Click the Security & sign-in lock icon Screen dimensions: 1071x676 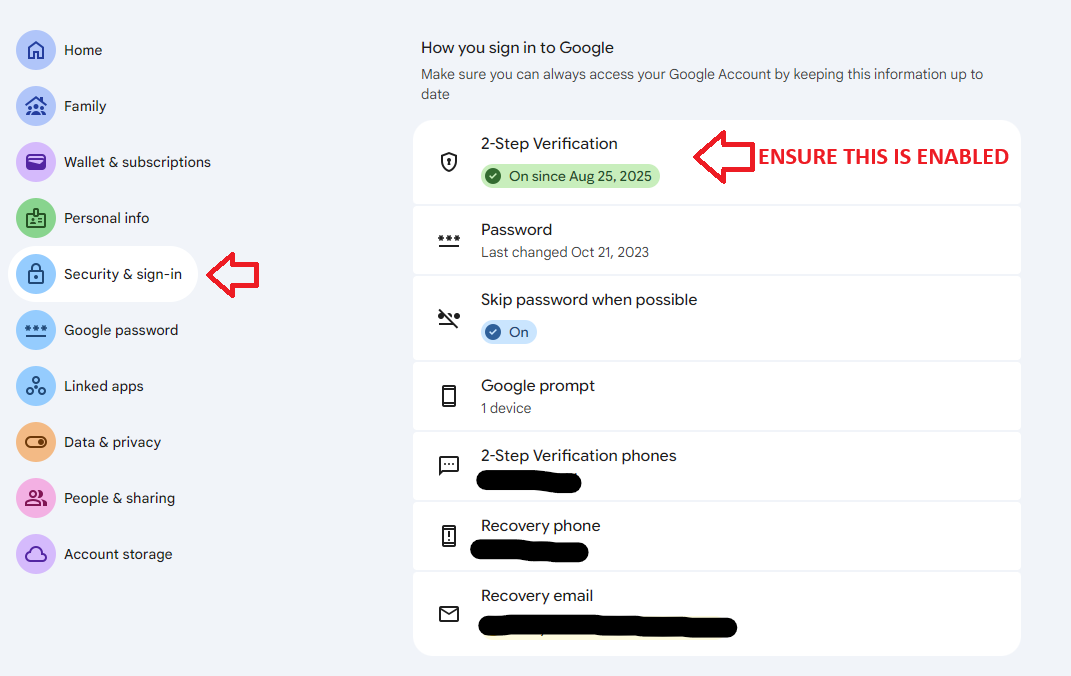(x=36, y=274)
